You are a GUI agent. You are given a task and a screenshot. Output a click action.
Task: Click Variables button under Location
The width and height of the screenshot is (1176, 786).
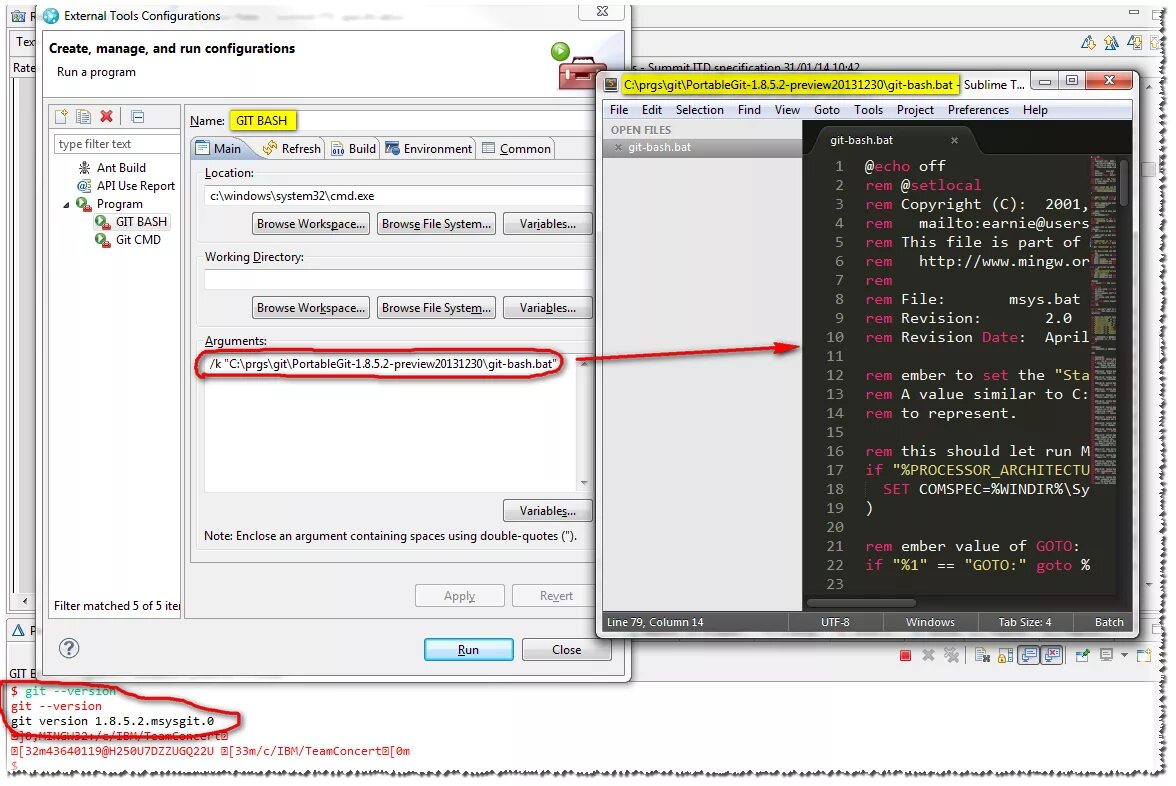click(548, 224)
